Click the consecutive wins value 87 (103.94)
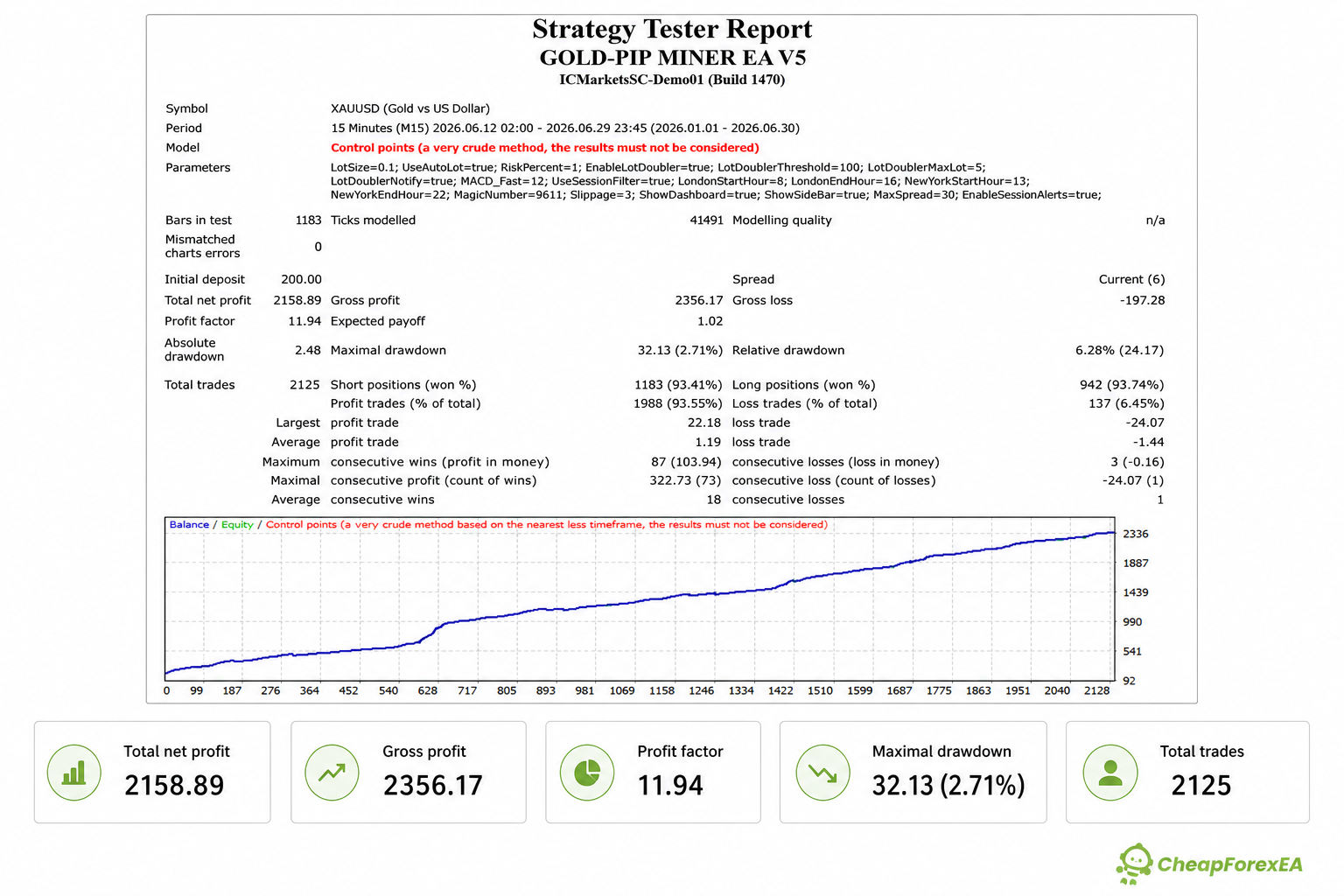 tap(686, 462)
